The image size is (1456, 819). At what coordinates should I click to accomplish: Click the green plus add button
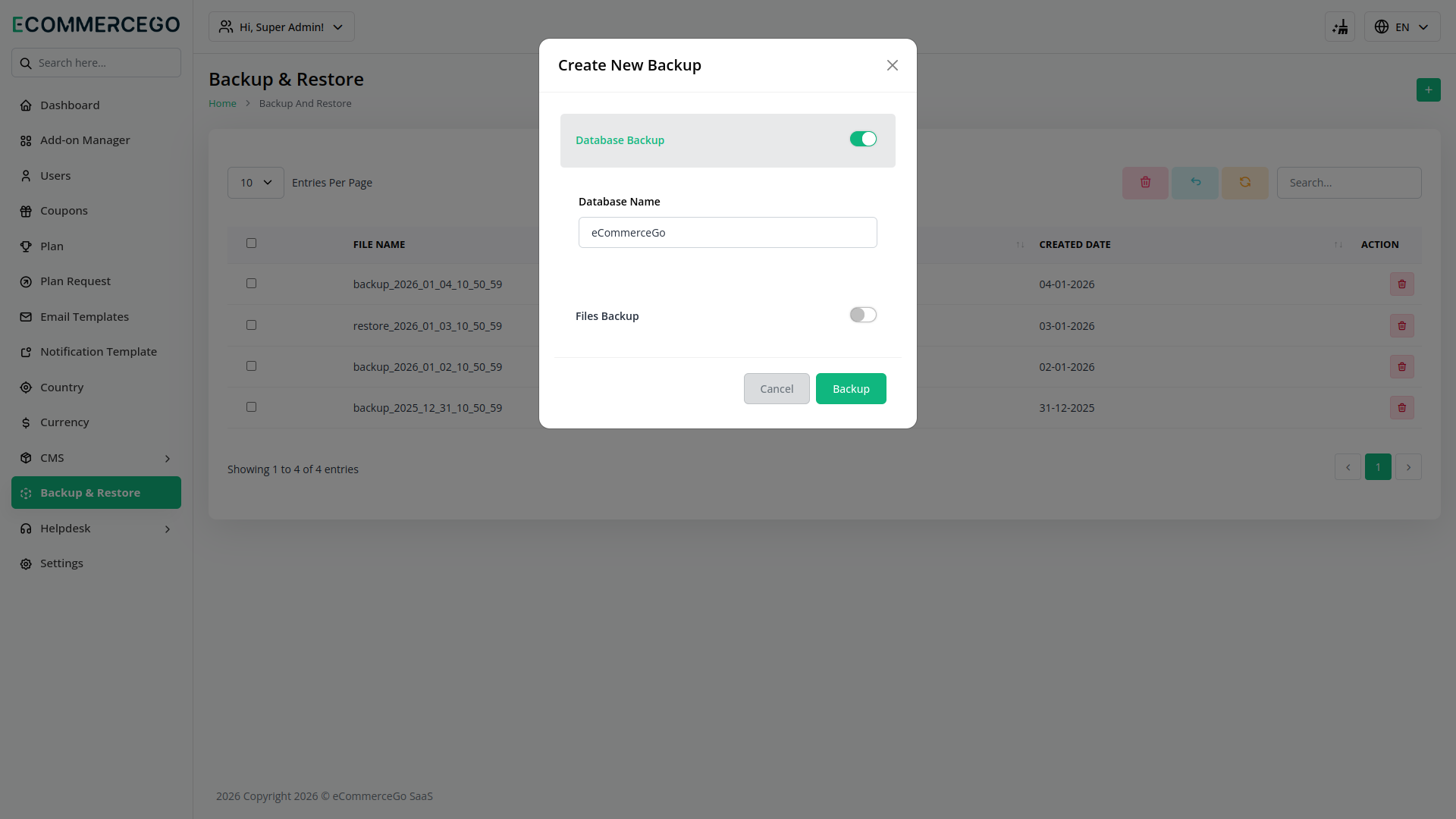1429,89
